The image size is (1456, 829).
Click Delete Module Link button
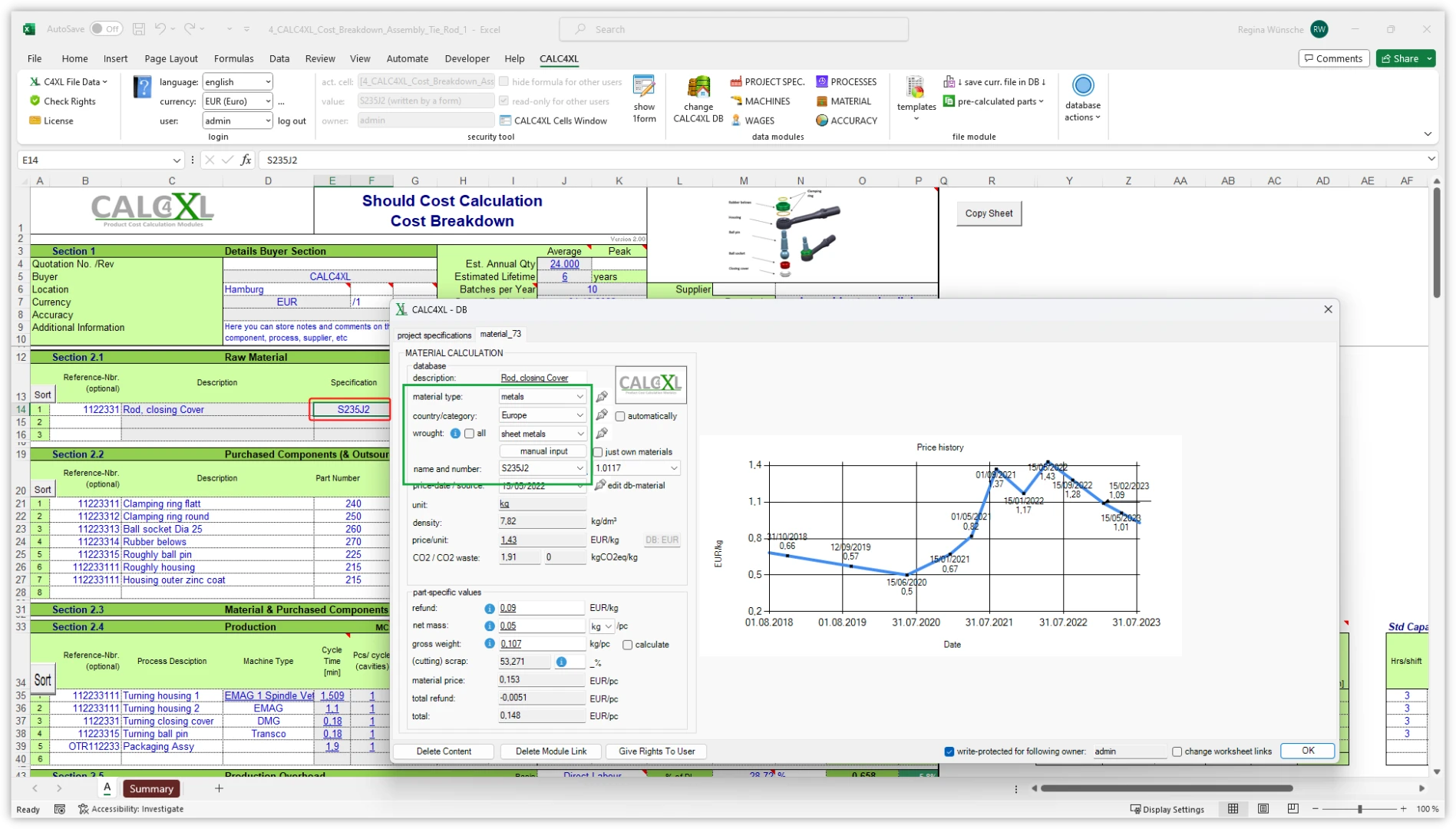550,751
